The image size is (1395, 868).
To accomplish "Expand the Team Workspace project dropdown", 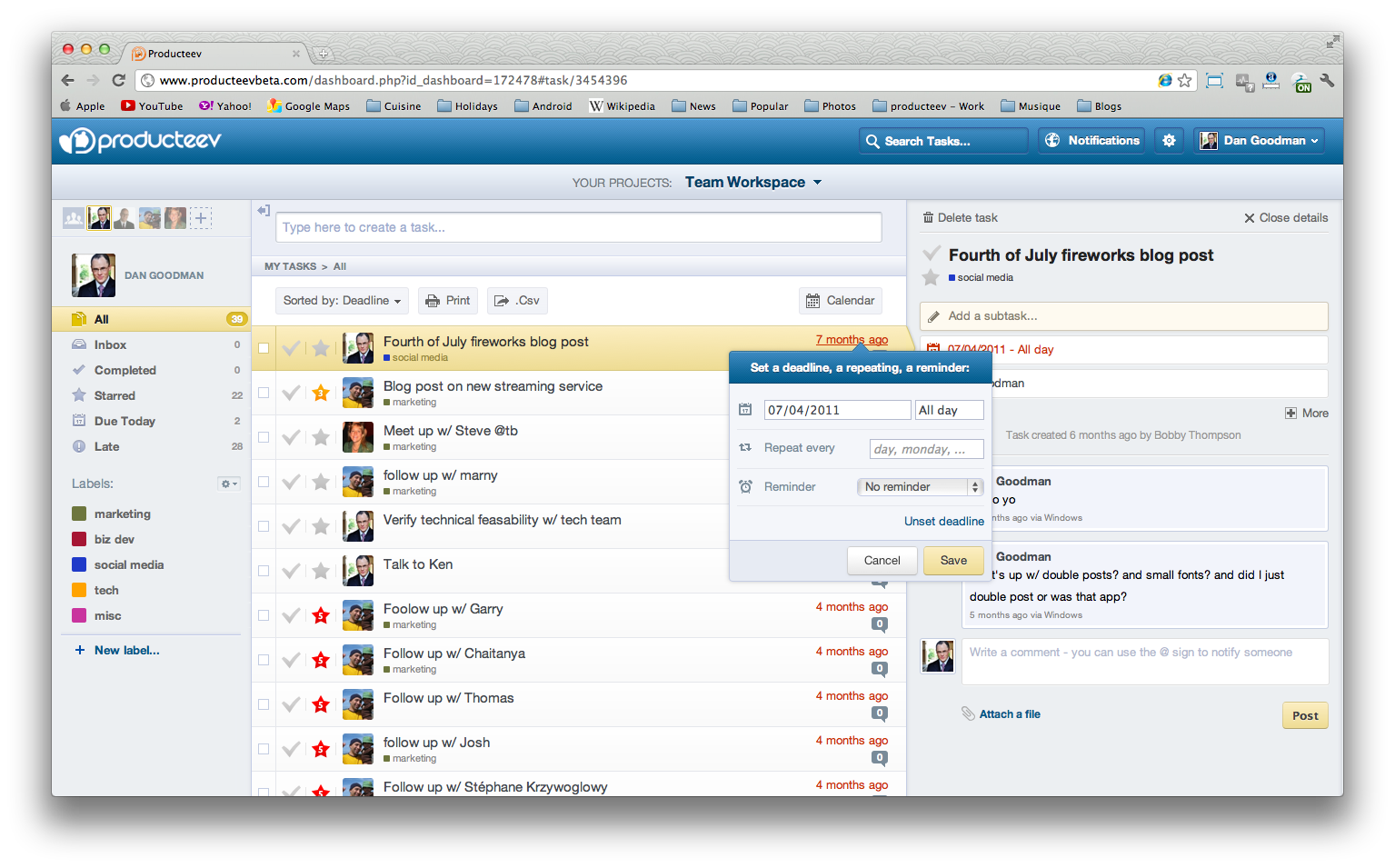I will 753,183.
